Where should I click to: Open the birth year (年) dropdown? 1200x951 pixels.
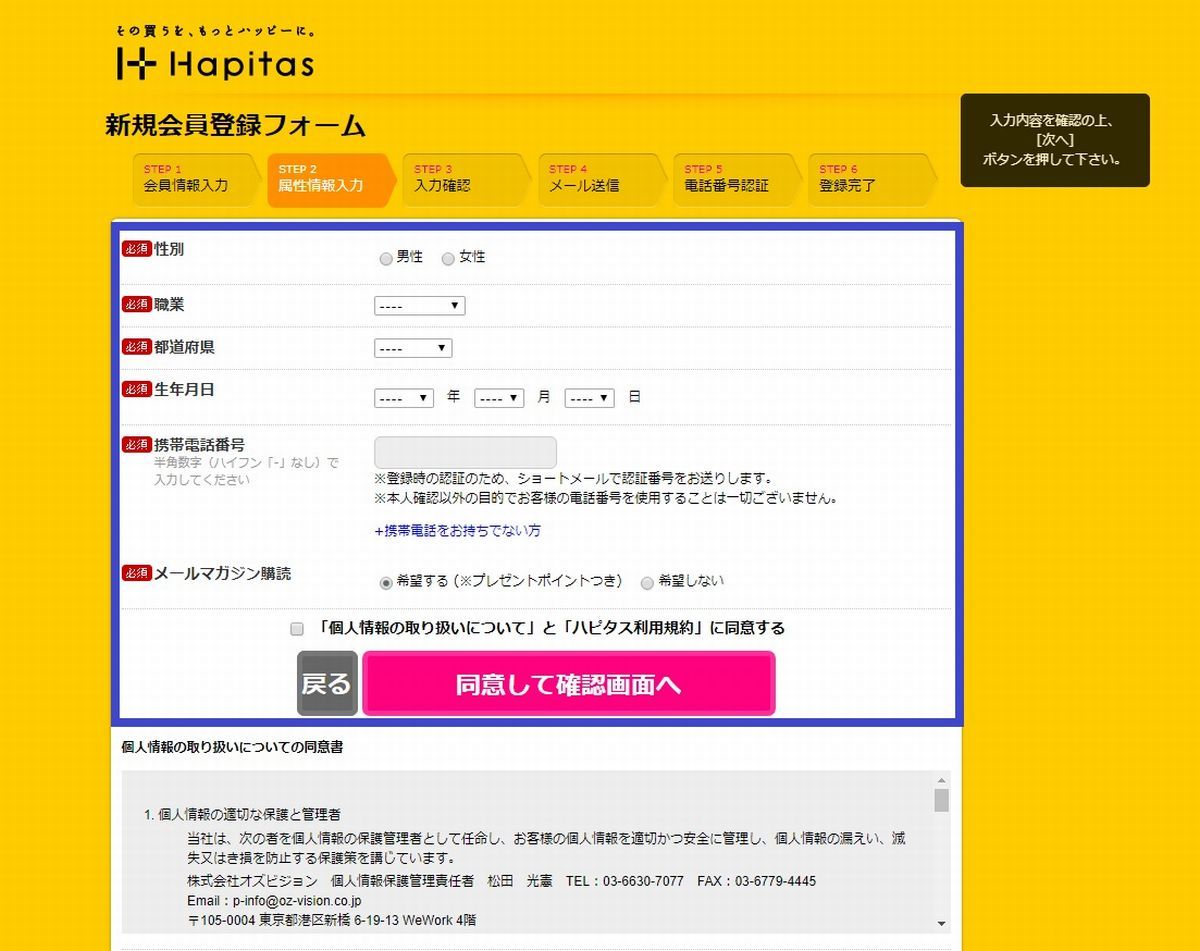pos(404,398)
